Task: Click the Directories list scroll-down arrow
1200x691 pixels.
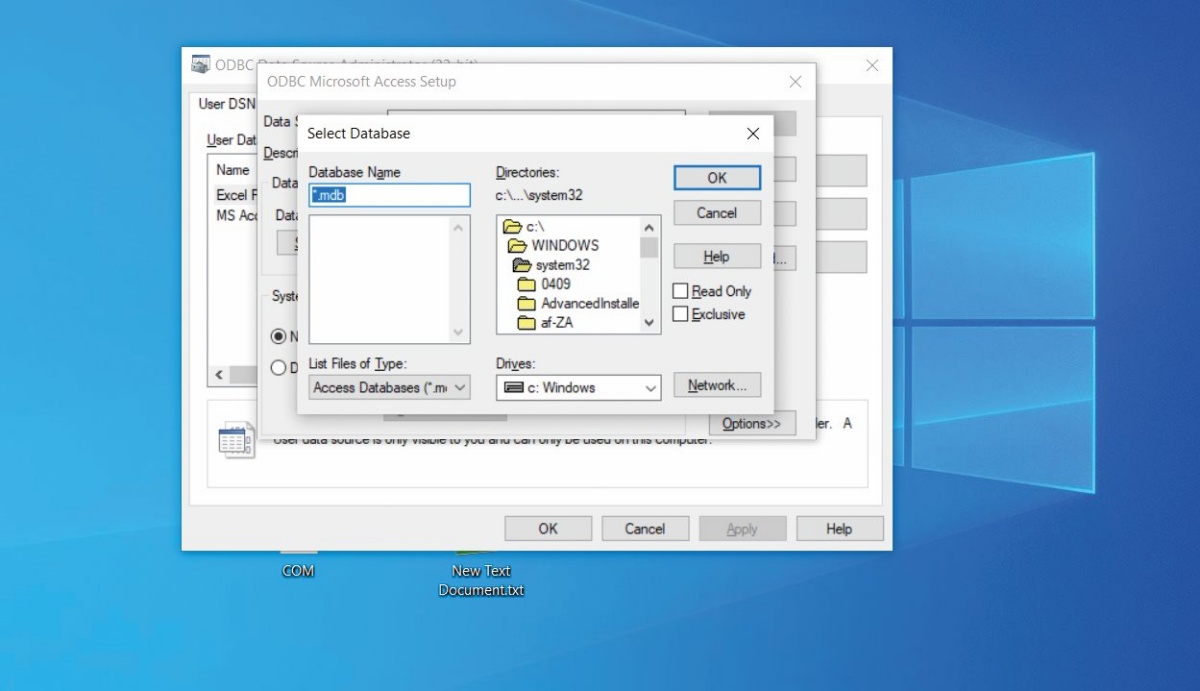Action: coord(649,323)
